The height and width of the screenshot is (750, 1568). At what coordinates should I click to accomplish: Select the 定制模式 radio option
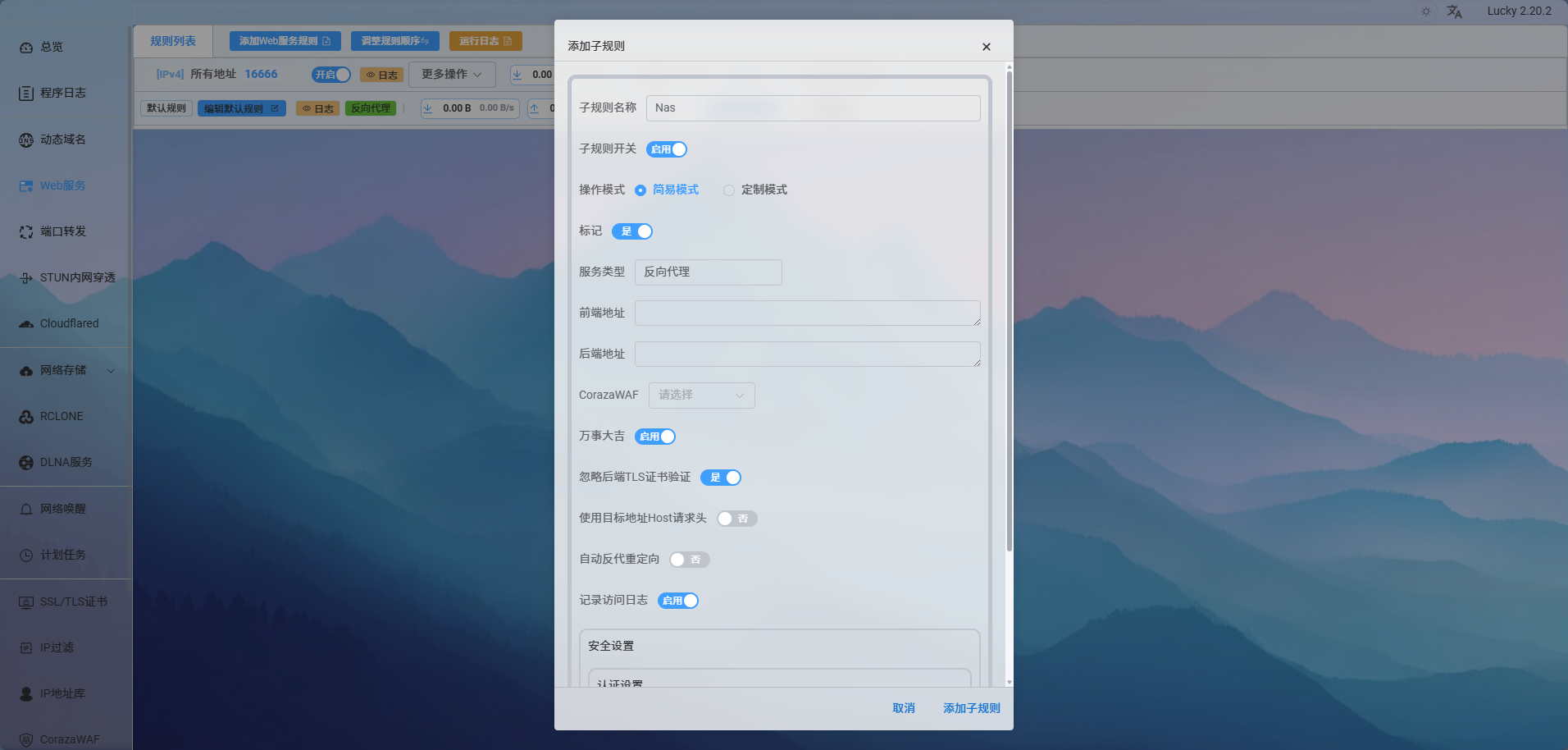coord(729,190)
